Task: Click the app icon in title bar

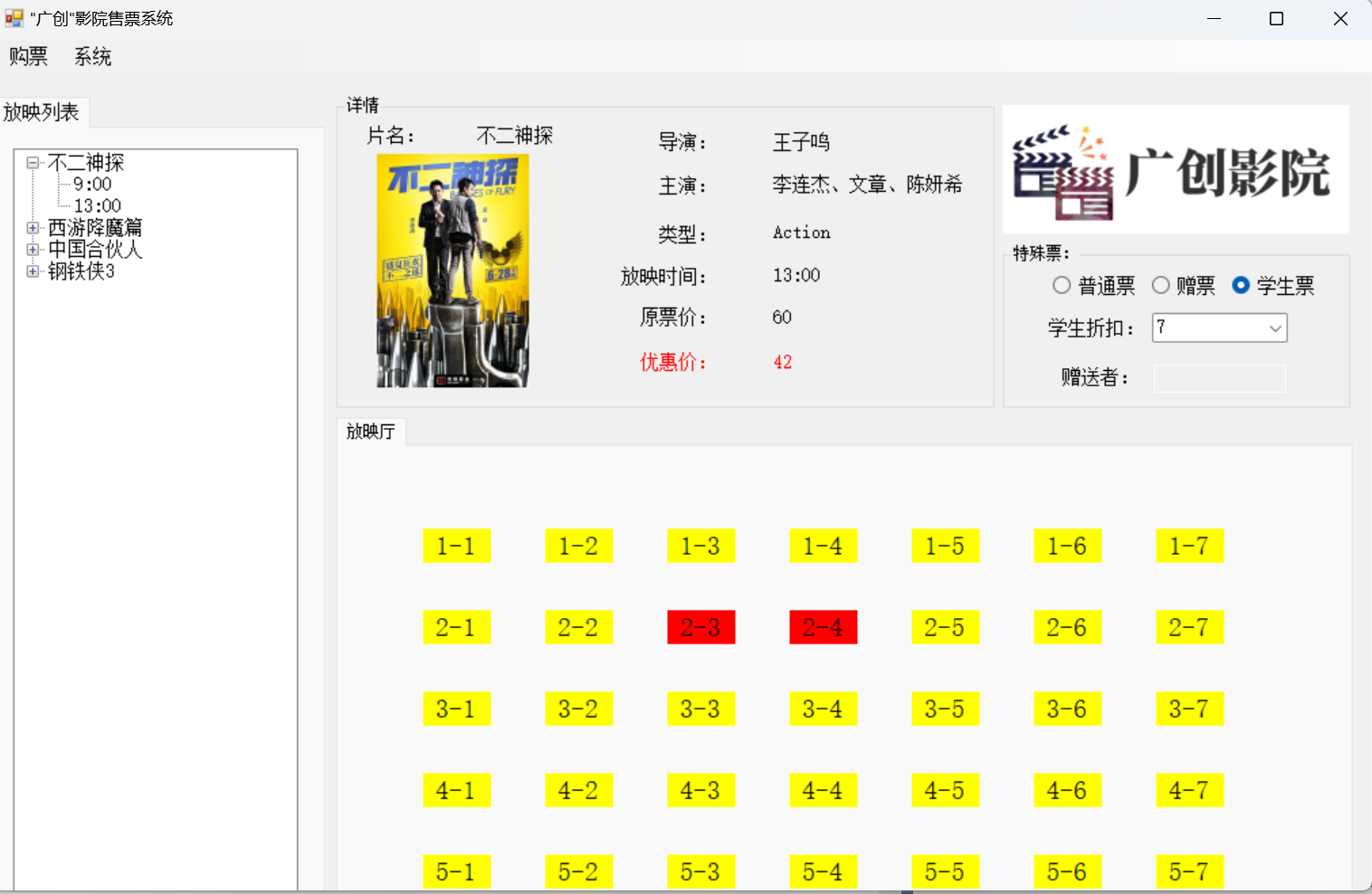Action: pos(14,18)
